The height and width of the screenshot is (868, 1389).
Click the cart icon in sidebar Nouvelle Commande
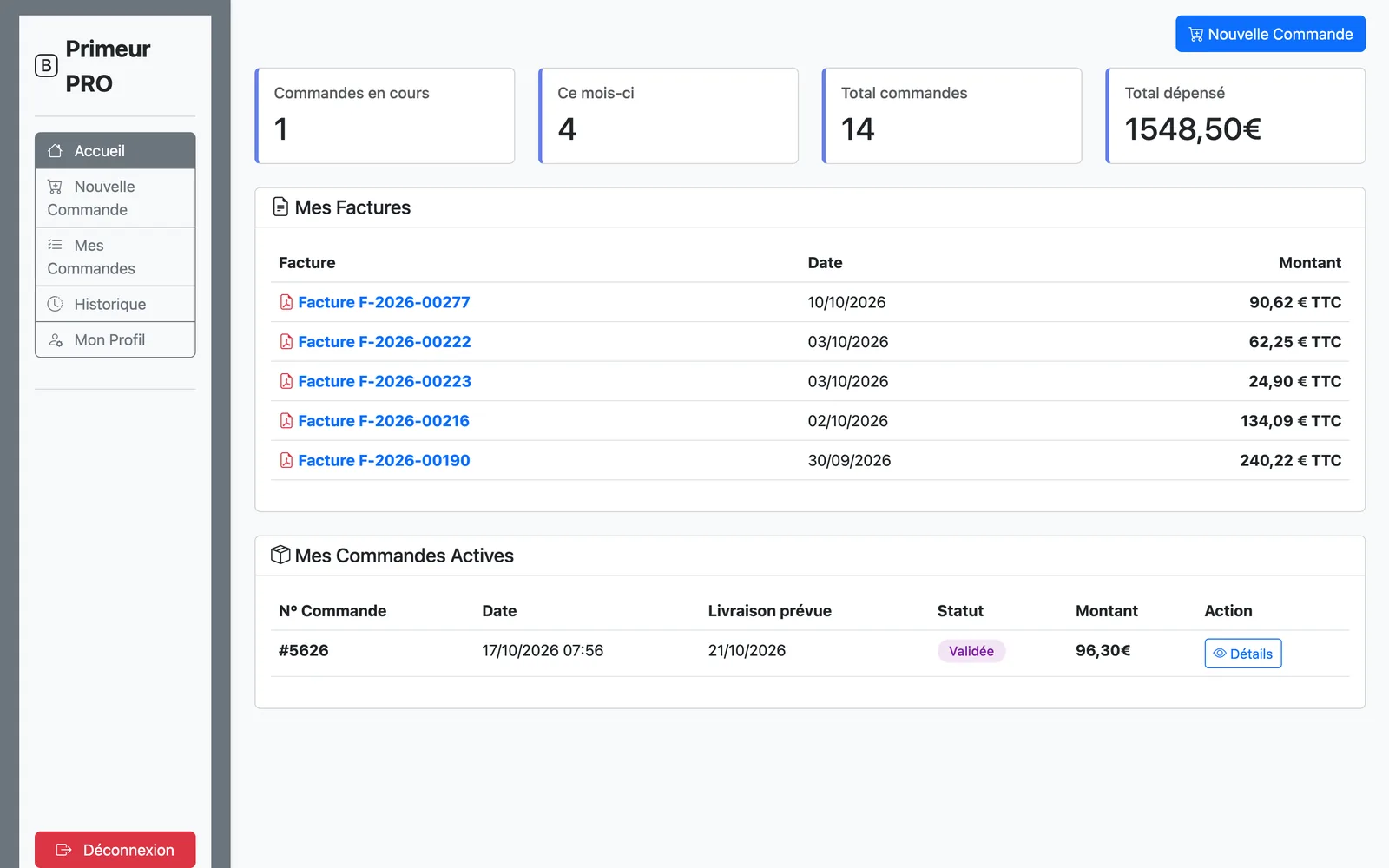point(55,187)
